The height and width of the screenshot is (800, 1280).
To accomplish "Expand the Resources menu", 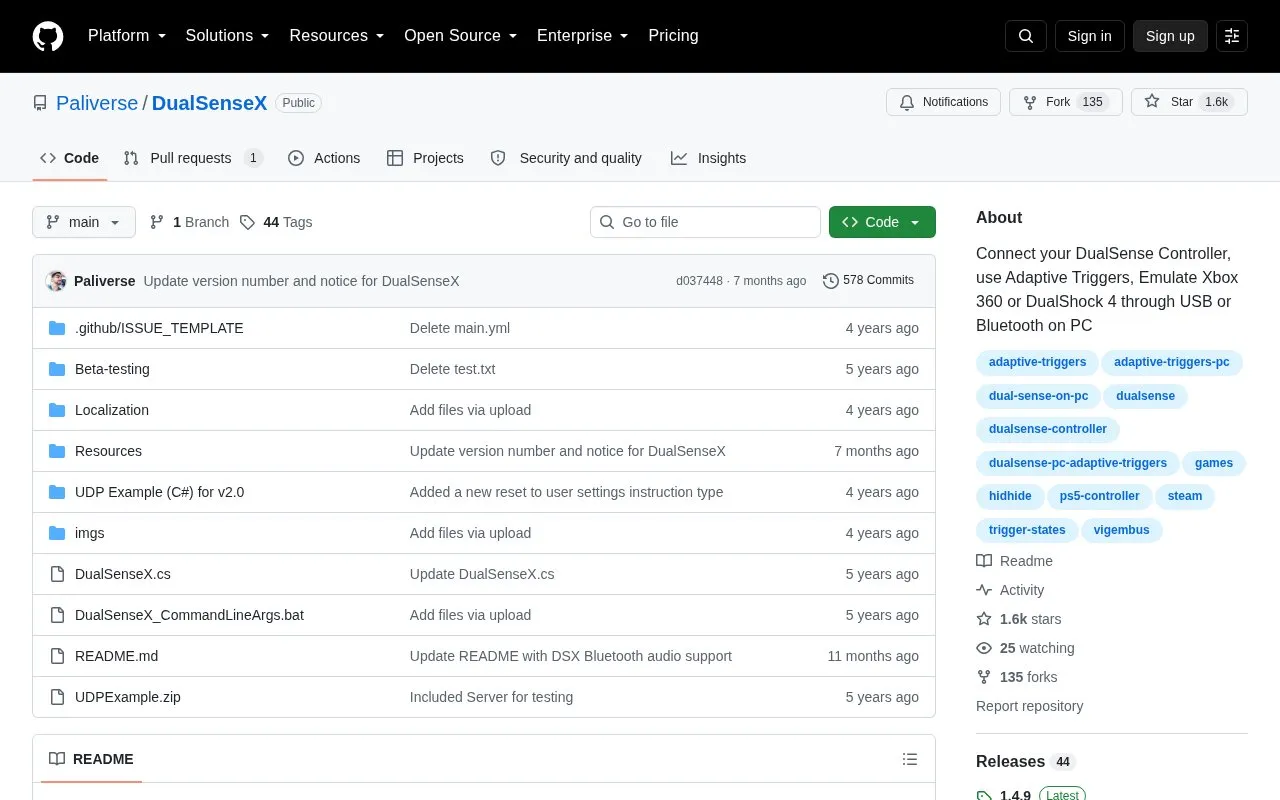I will 337,36.
